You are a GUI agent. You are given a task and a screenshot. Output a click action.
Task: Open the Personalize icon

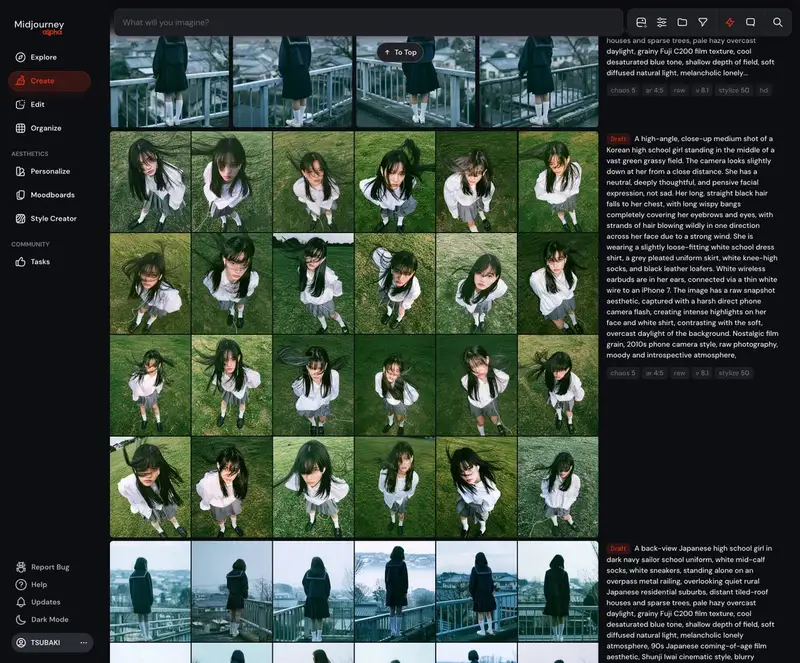(20, 171)
